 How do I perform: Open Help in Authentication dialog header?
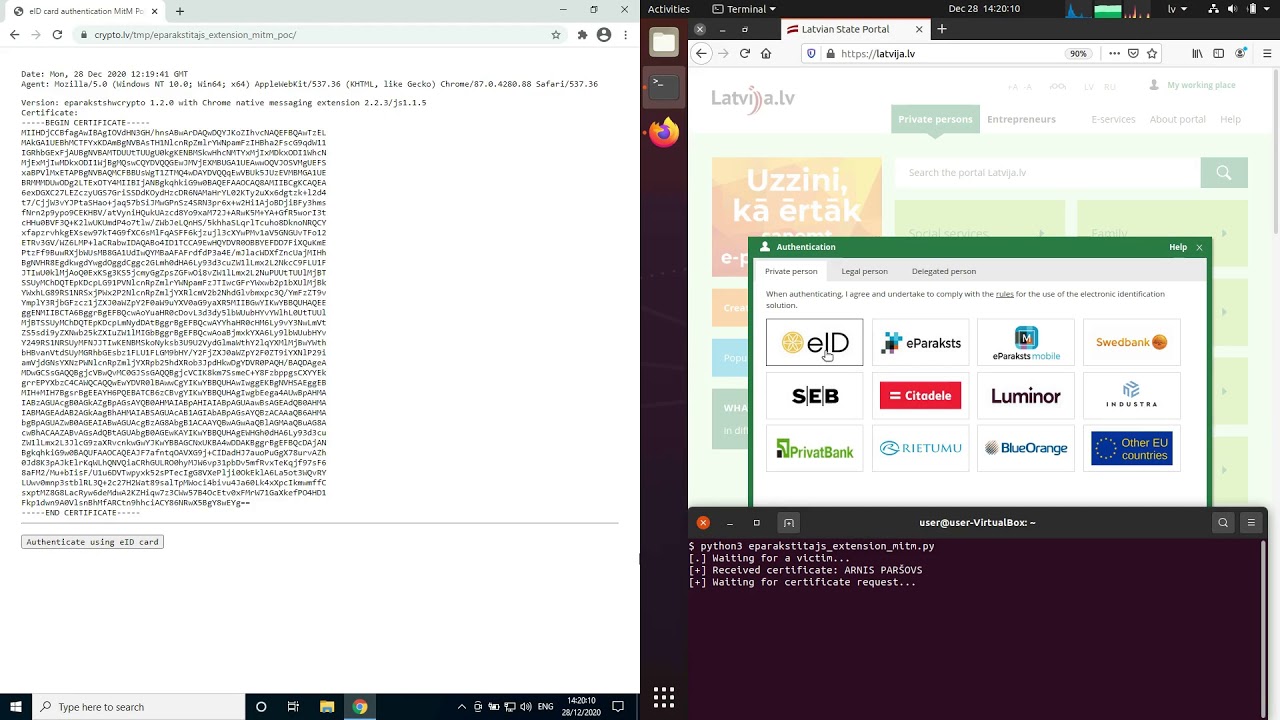click(1178, 247)
